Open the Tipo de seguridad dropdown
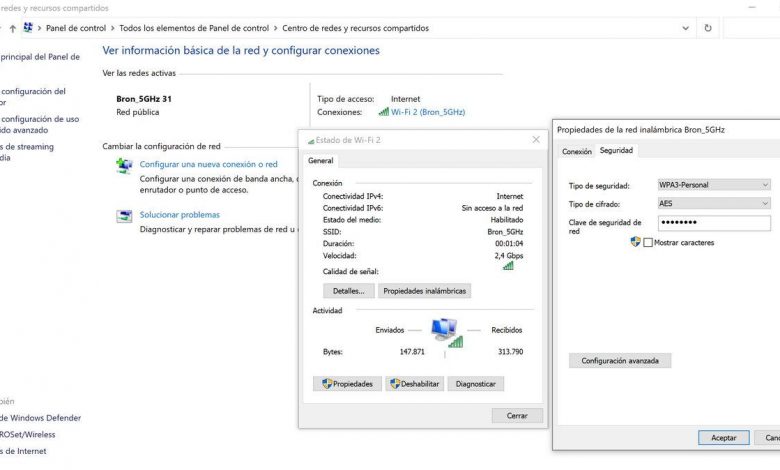This screenshot has width=780, height=470. [x=713, y=185]
